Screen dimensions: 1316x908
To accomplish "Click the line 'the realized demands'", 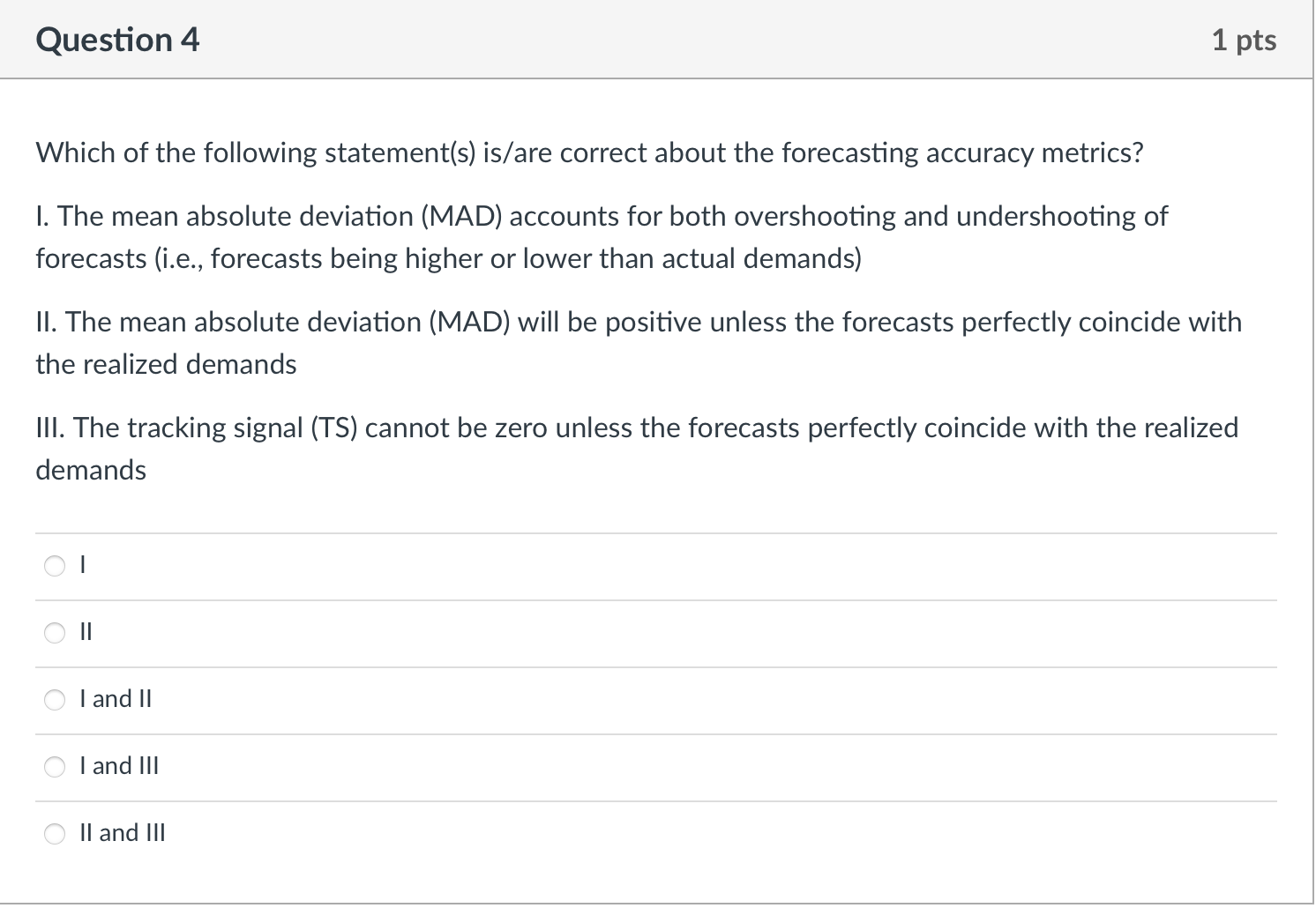I will (166, 364).
